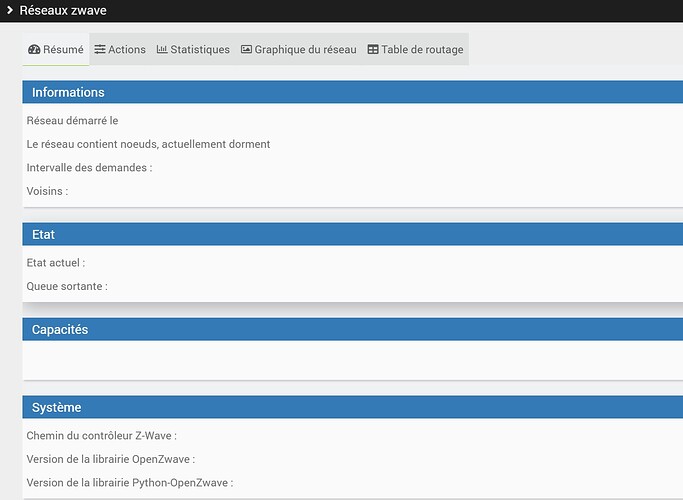Click the Etat panel header
The image size is (683, 500).
click(353, 234)
